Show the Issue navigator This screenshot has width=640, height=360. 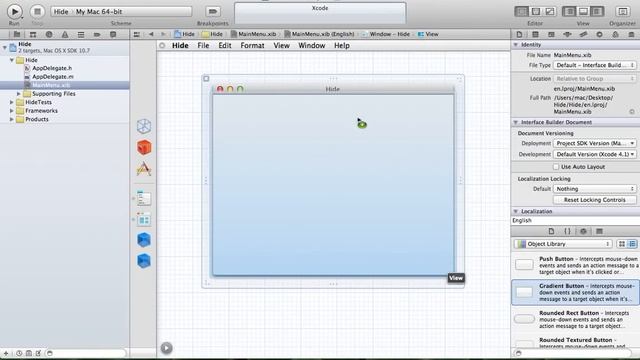click(65, 34)
